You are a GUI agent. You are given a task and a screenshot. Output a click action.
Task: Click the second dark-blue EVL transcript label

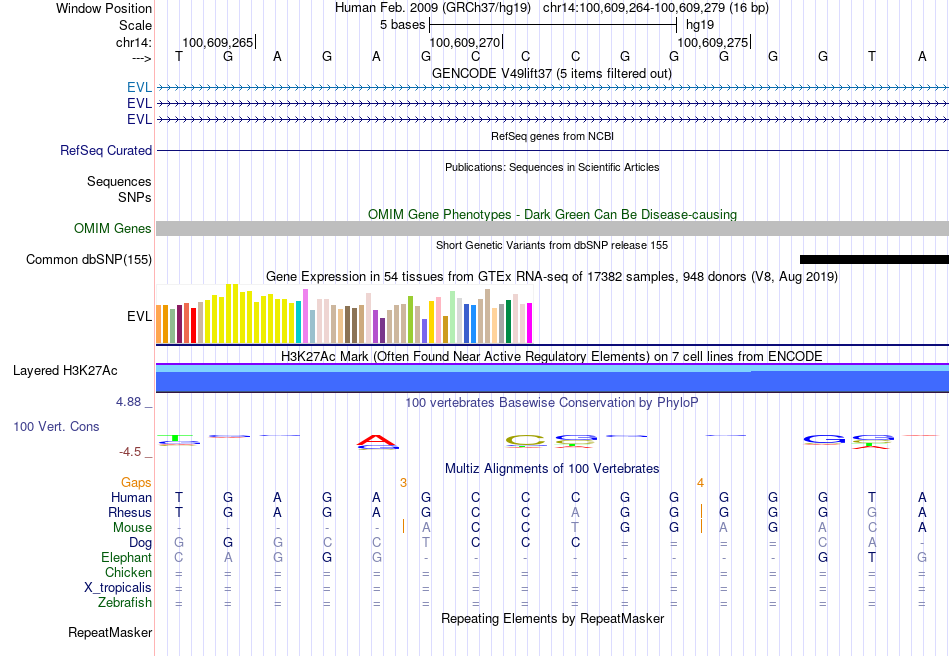point(139,104)
